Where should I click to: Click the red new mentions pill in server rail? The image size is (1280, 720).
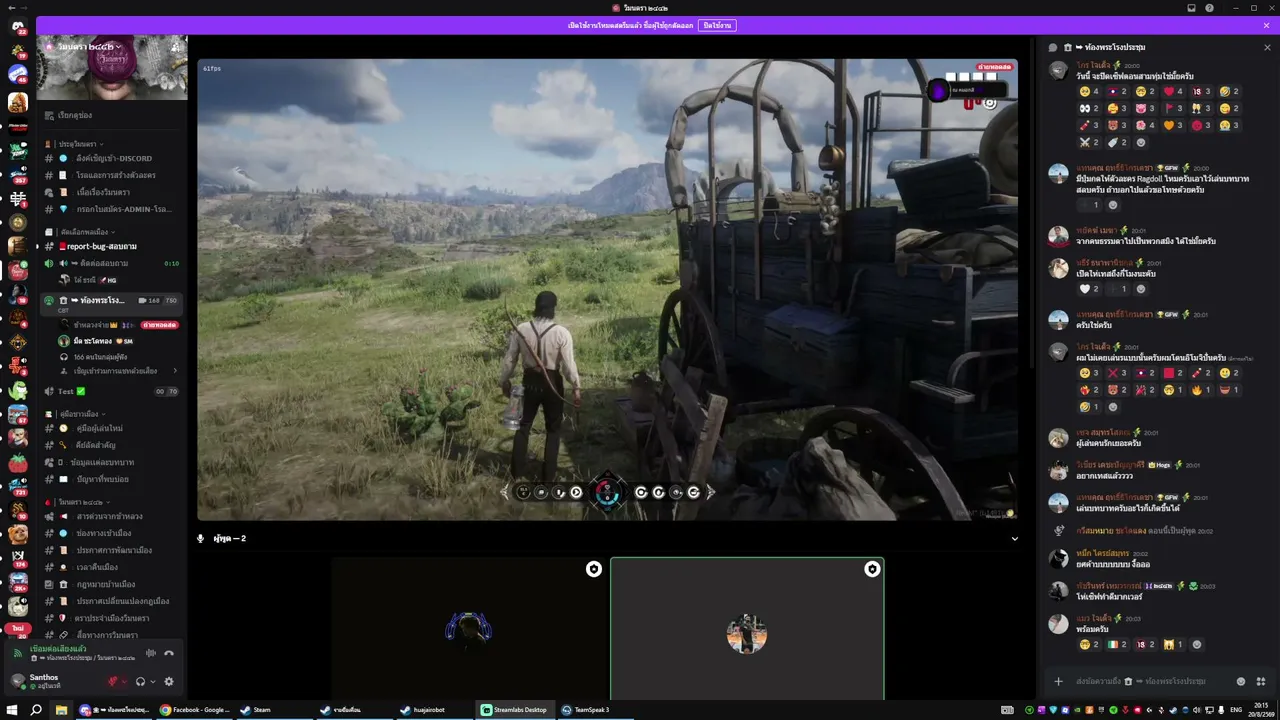click(x=18, y=628)
